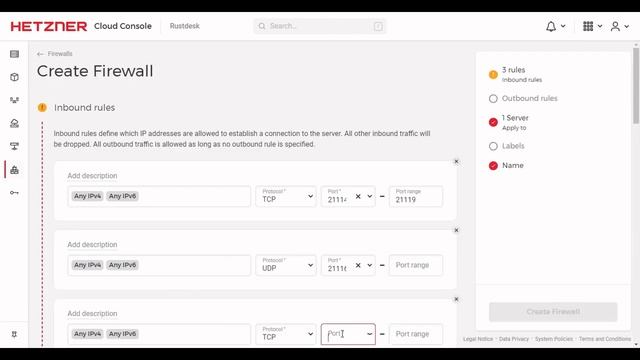Clear port value in first TCP rule

(358, 196)
